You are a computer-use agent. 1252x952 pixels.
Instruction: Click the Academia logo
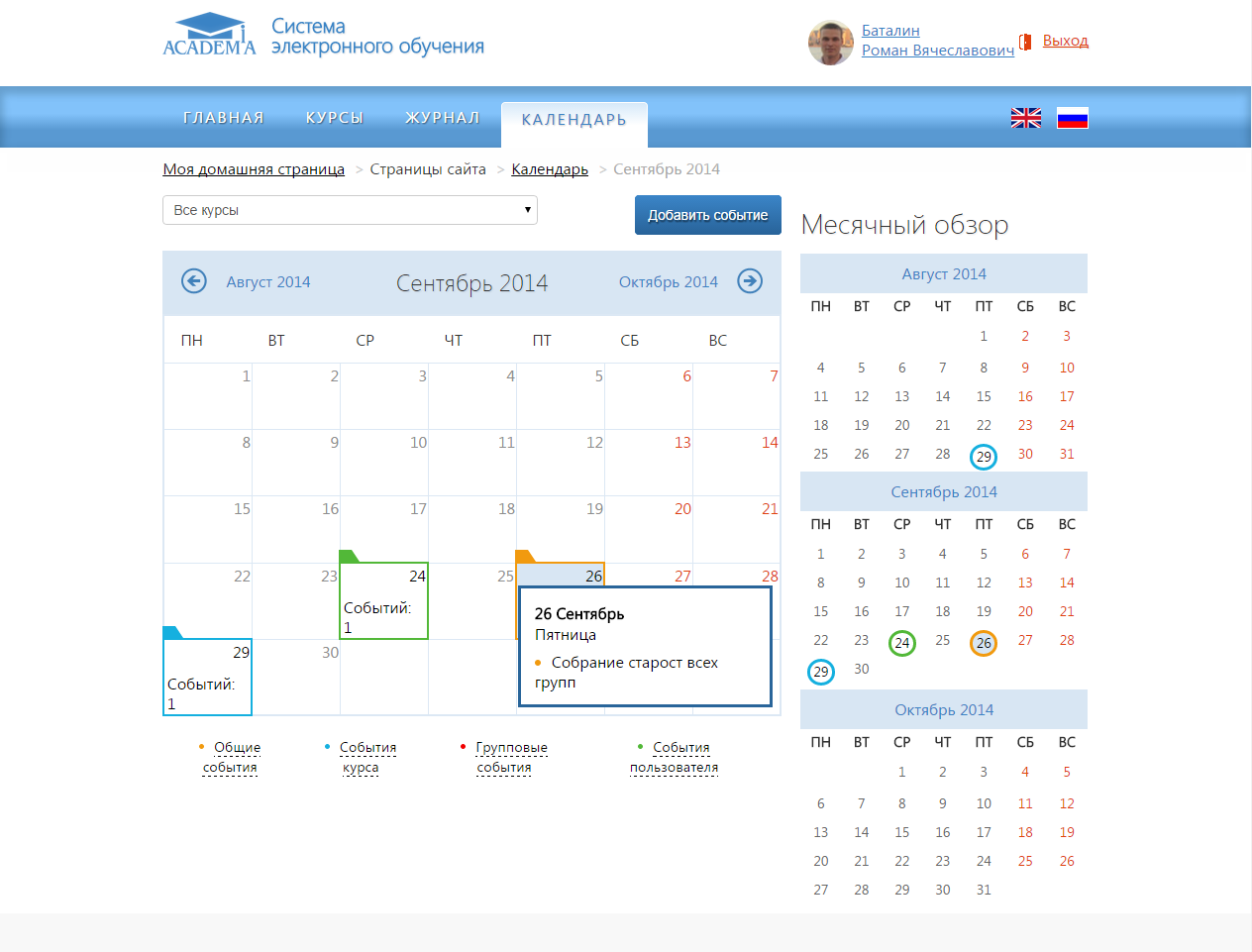point(210,36)
